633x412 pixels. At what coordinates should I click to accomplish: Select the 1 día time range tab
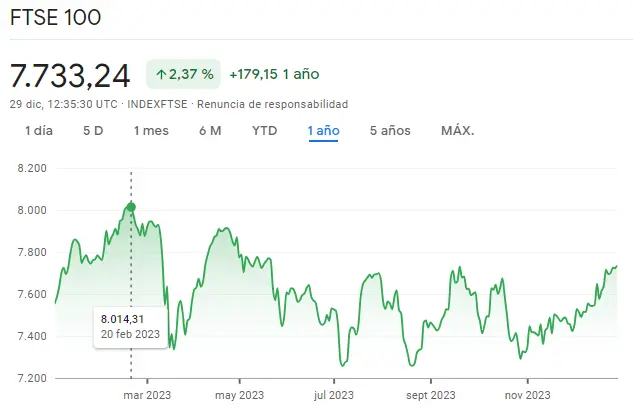tap(39, 131)
